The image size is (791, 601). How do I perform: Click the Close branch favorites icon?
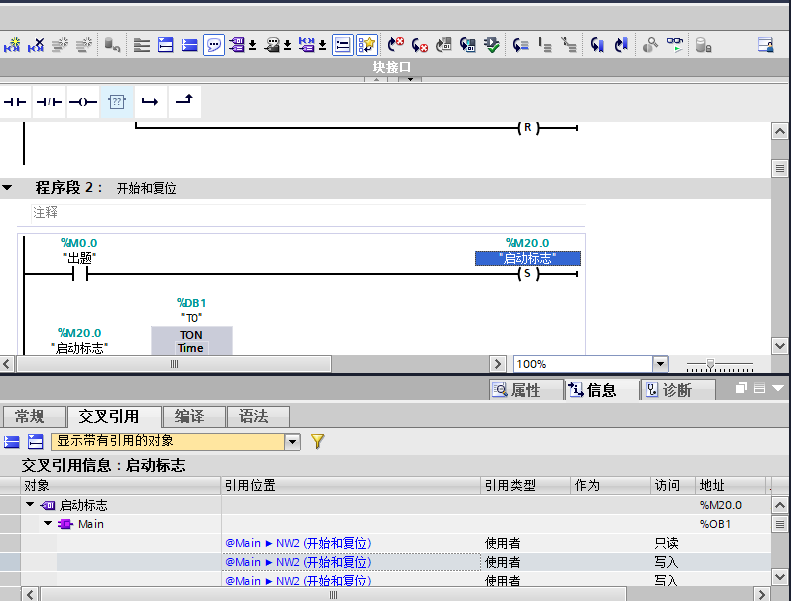(184, 102)
